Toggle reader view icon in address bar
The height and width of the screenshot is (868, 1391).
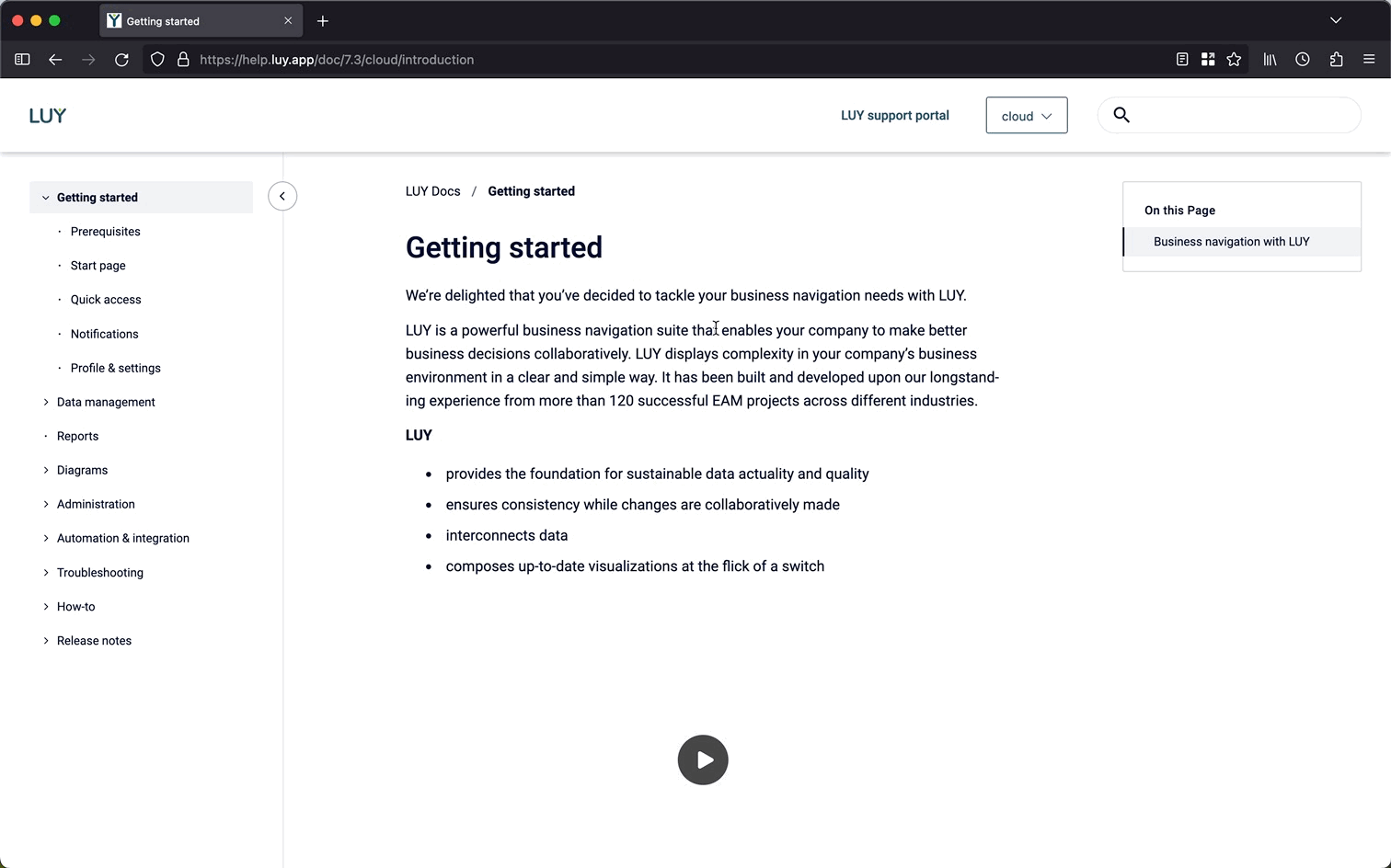(x=1182, y=60)
